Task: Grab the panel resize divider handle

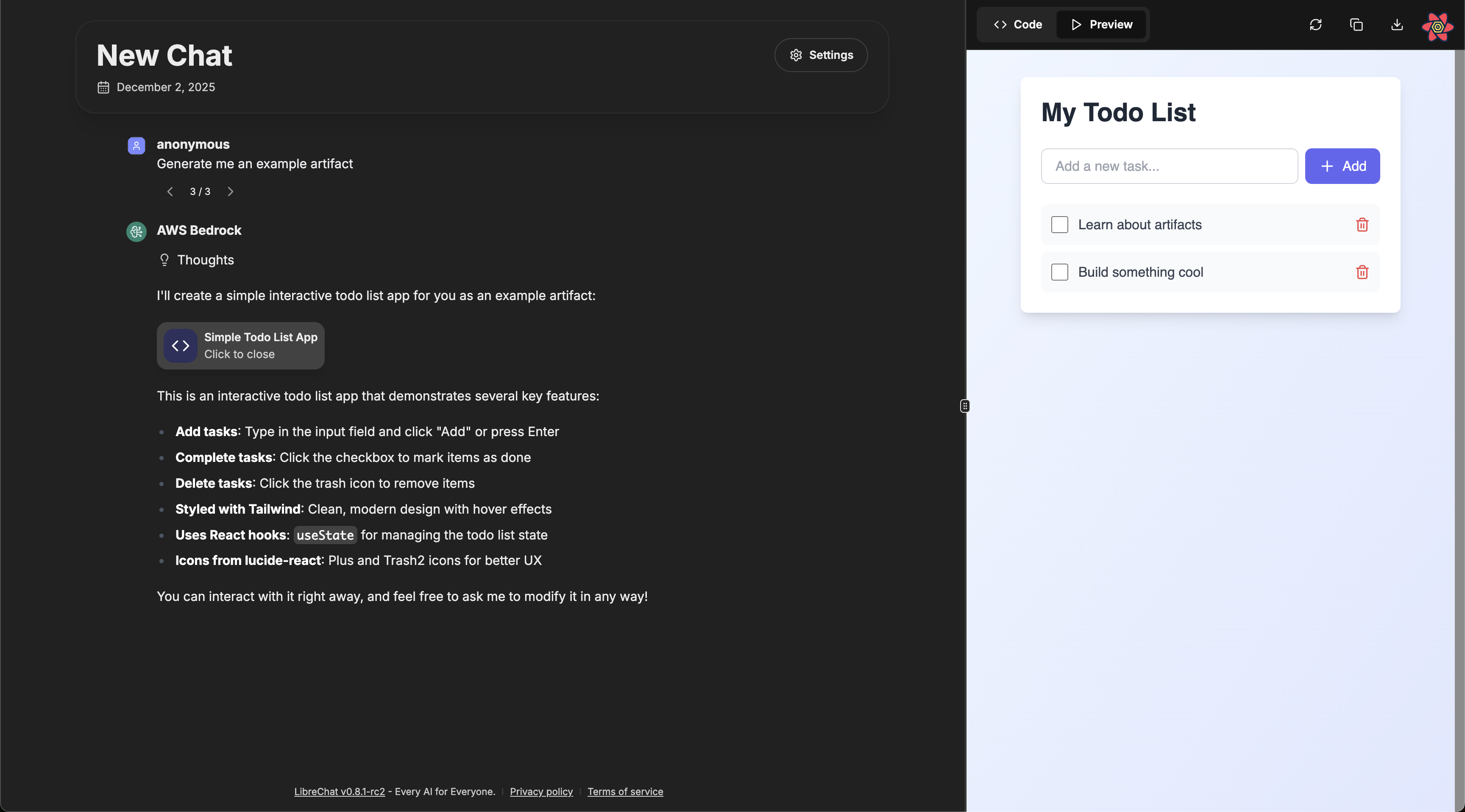Action: click(x=964, y=406)
